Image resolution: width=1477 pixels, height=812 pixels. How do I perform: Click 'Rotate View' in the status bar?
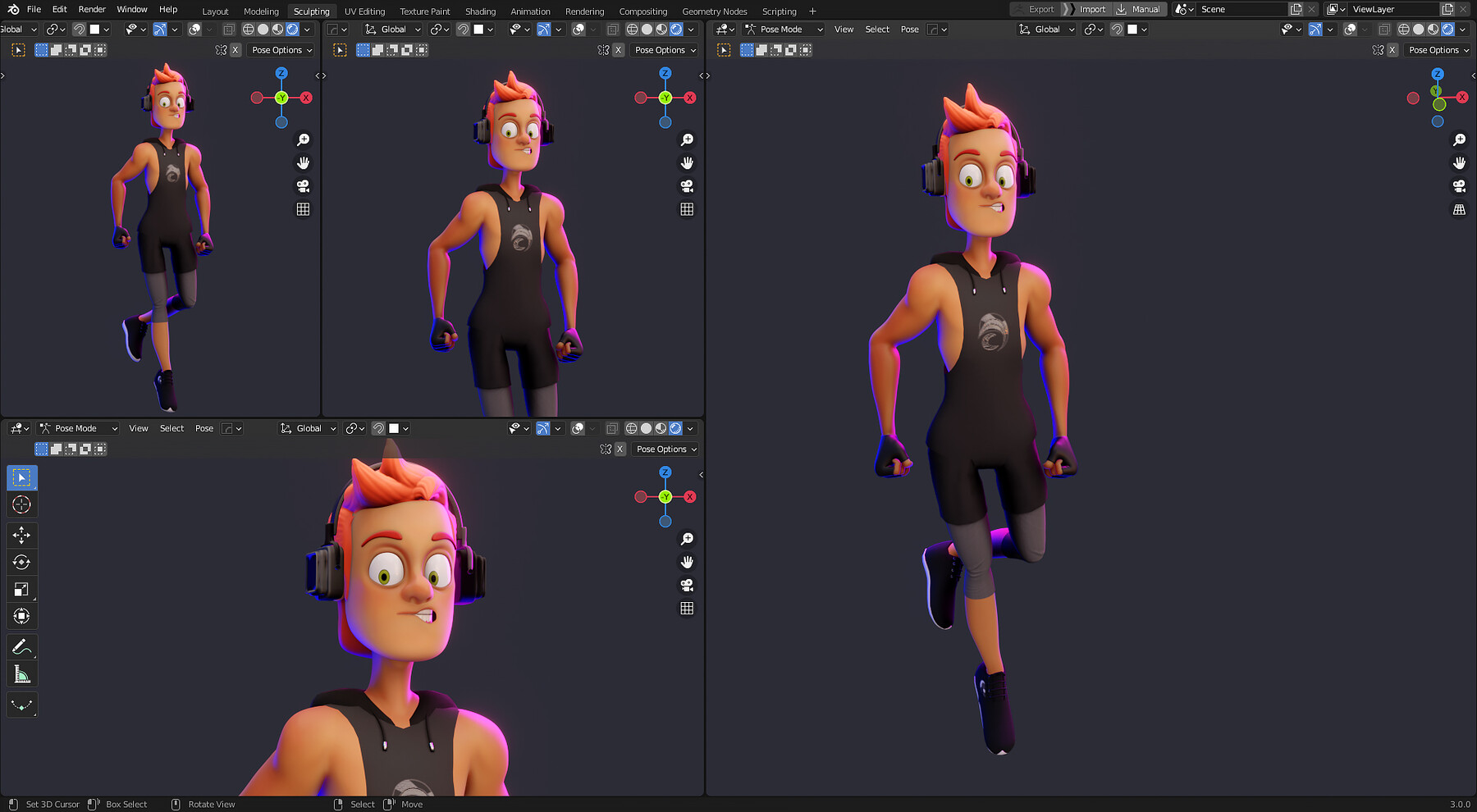point(212,805)
